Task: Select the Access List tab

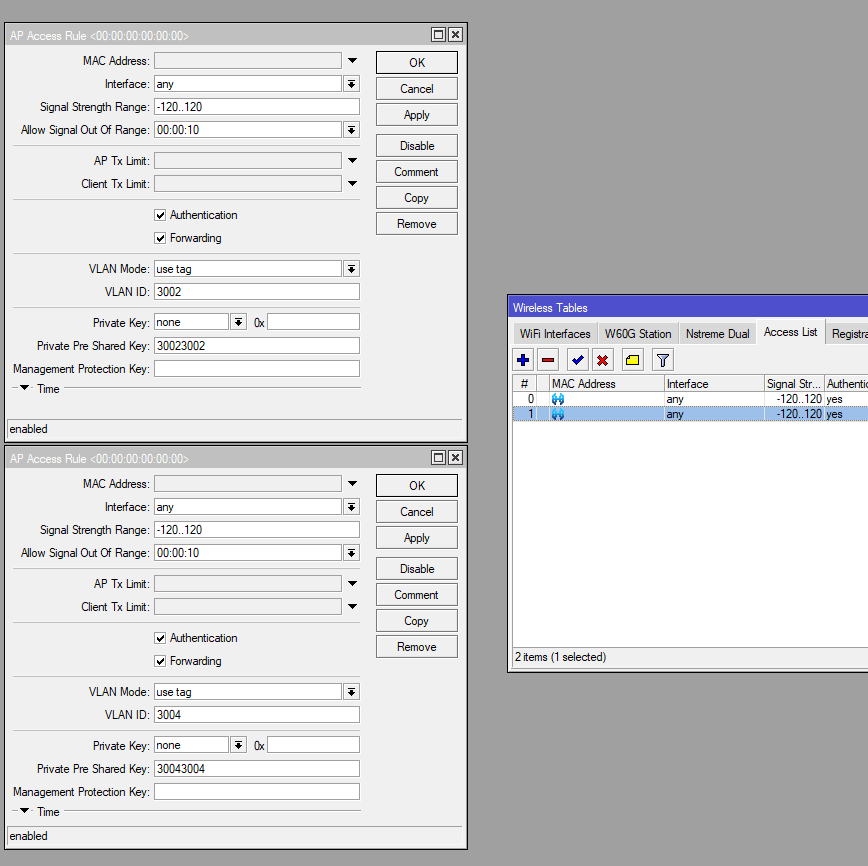Action: point(790,332)
